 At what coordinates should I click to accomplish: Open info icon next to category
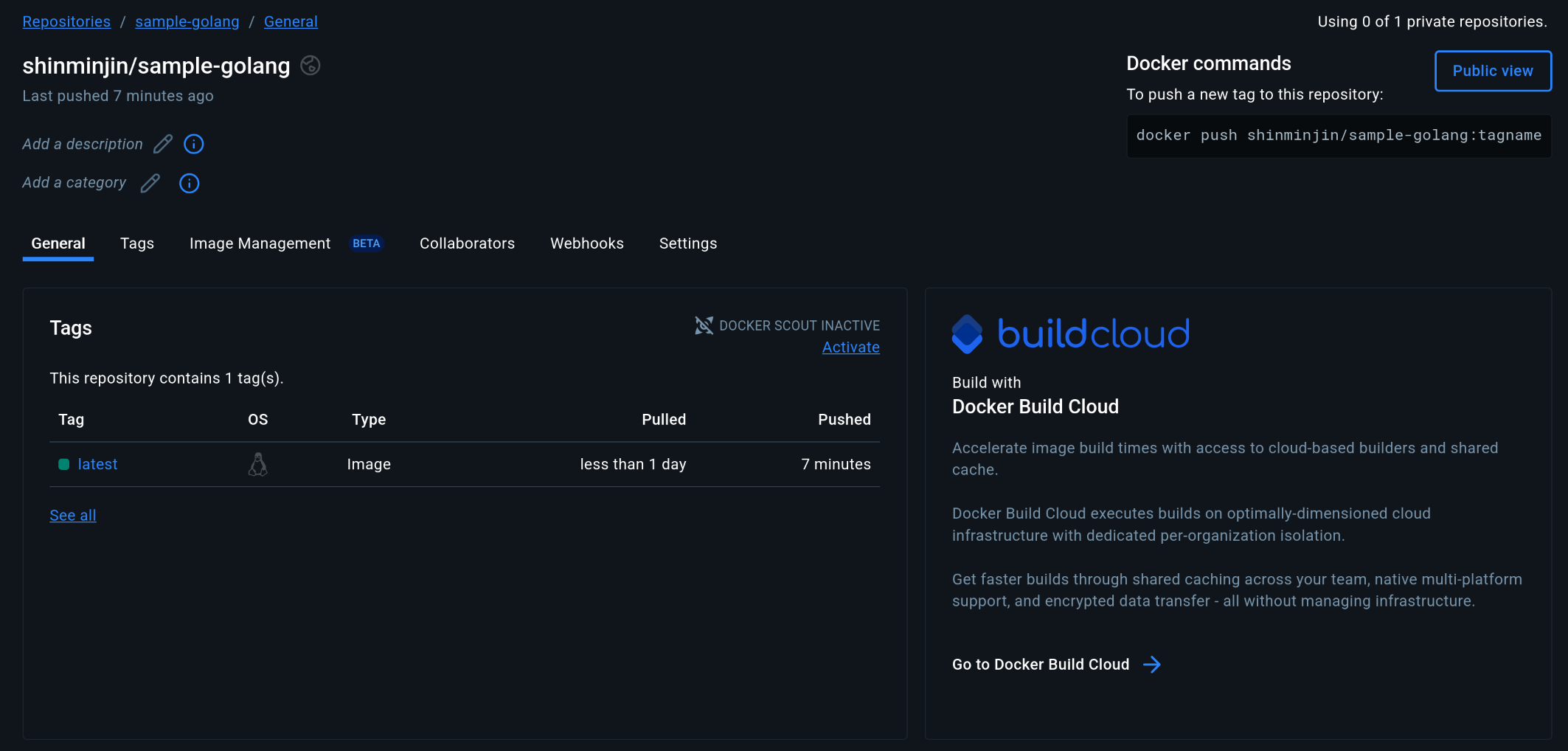tap(190, 183)
